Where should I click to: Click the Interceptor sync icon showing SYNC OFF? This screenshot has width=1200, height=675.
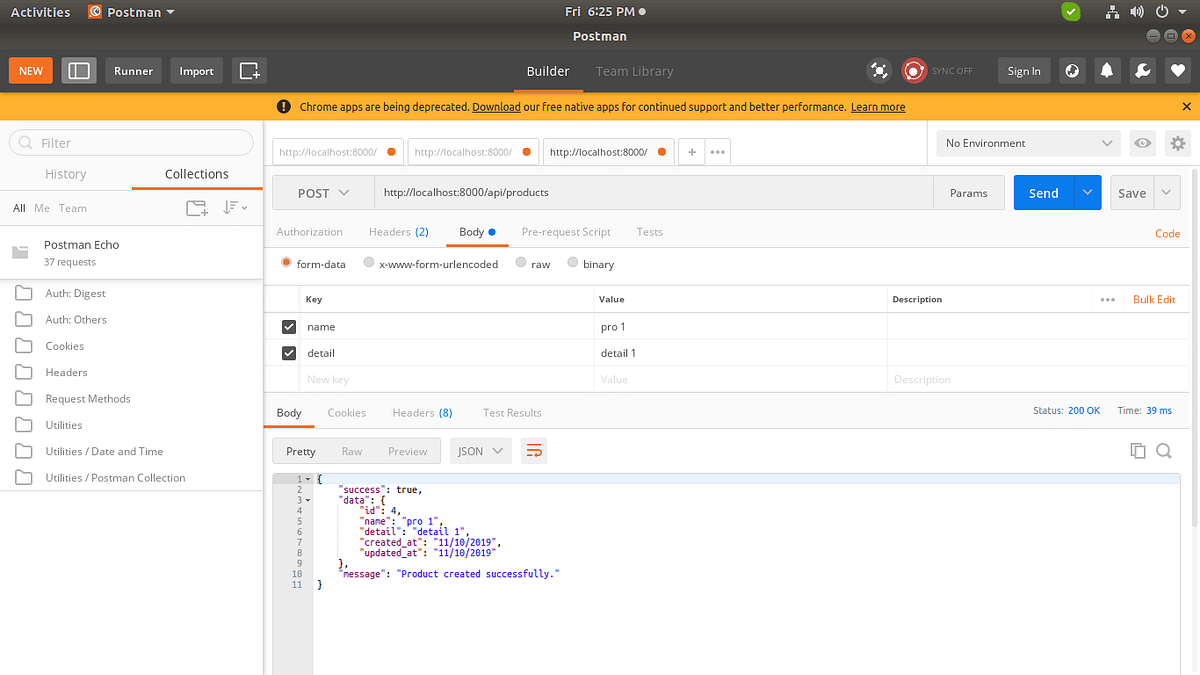913,71
